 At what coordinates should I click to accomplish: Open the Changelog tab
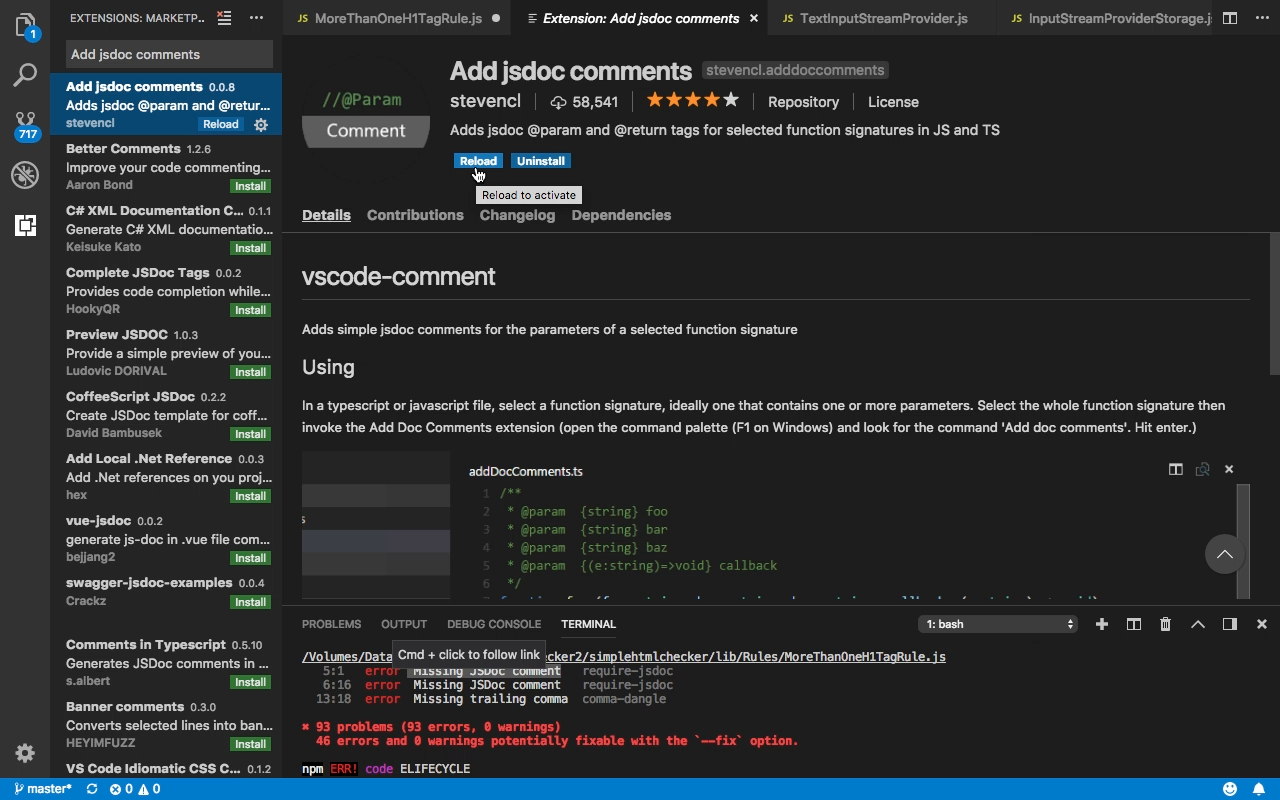click(517, 215)
